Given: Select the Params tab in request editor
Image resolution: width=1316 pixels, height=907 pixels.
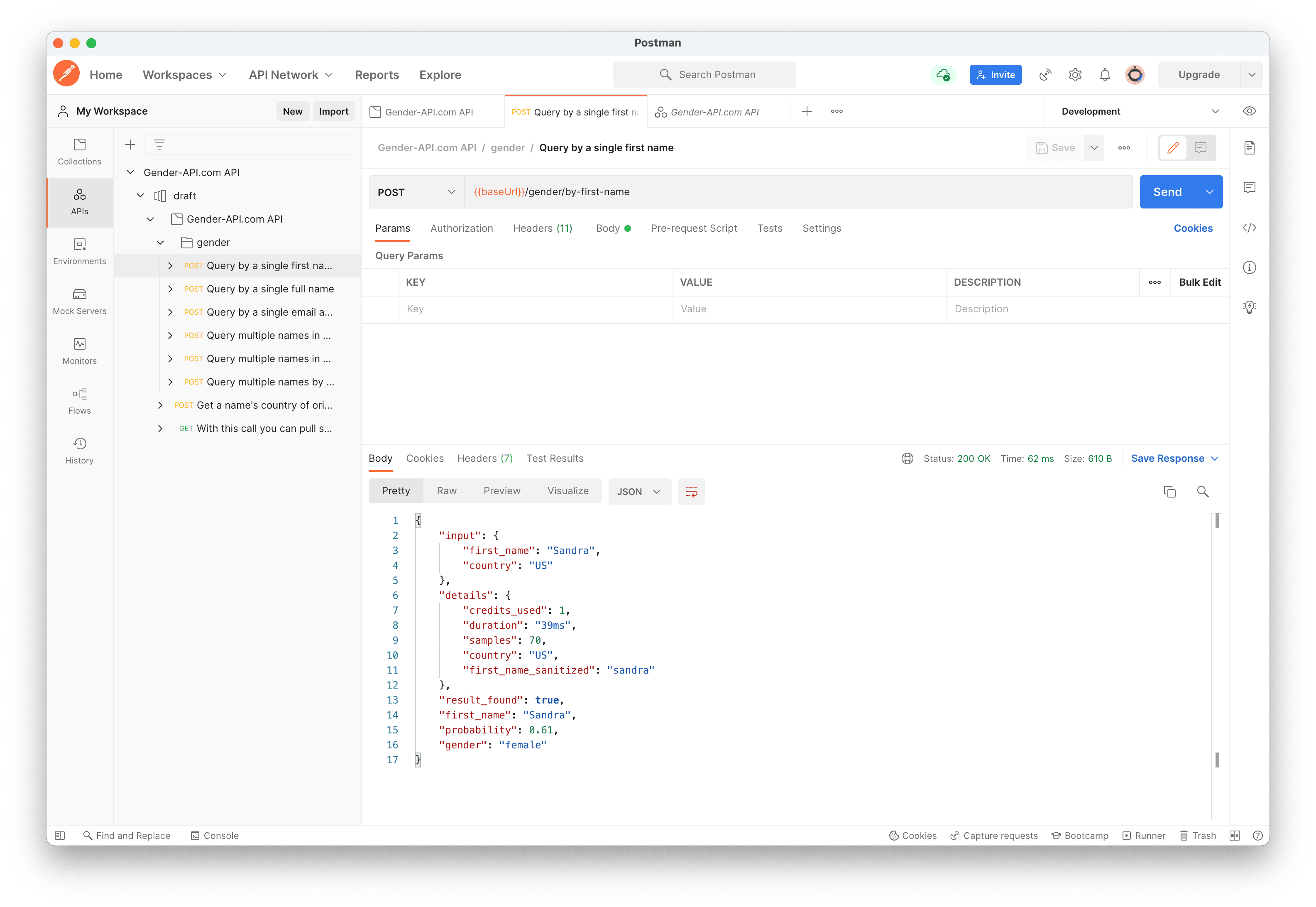Looking at the screenshot, I should (393, 228).
